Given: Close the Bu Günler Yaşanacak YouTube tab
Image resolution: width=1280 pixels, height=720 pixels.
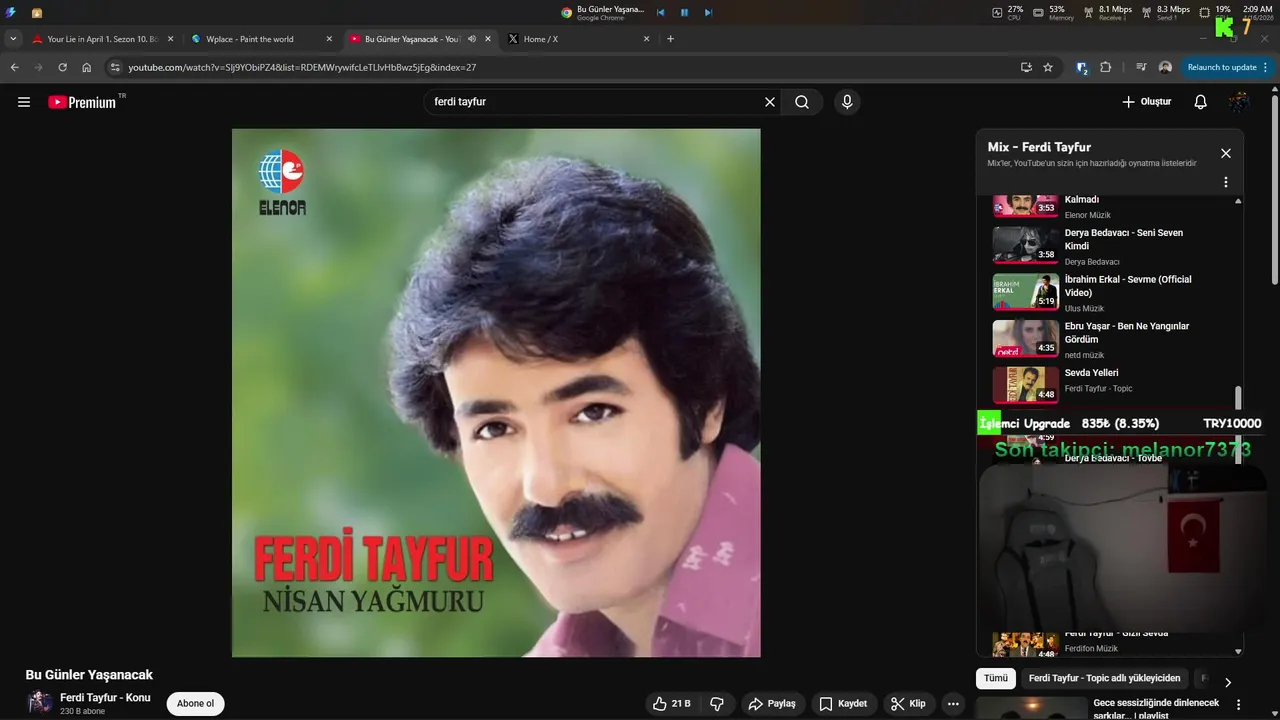Looking at the screenshot, I should [x=487, y=39].
